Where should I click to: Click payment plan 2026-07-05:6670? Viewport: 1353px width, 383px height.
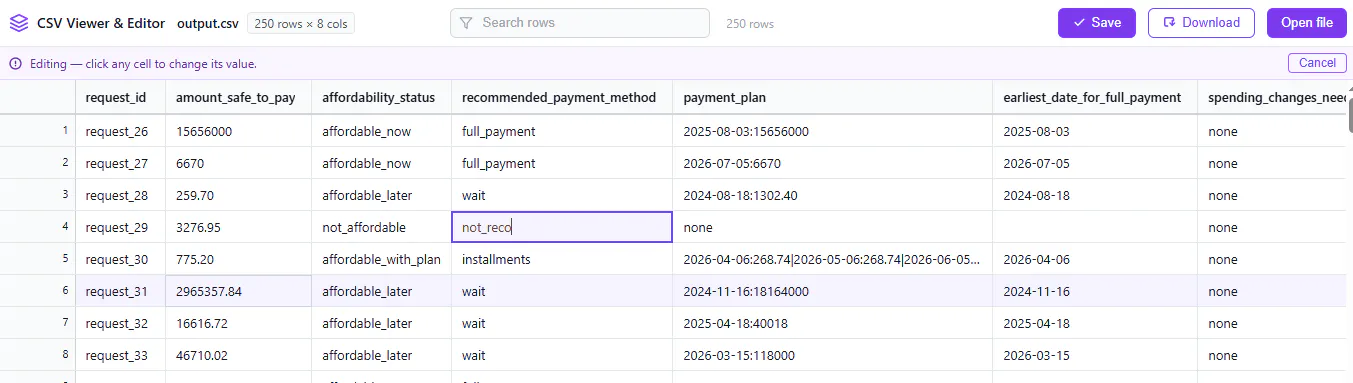(x=832, y=163)
